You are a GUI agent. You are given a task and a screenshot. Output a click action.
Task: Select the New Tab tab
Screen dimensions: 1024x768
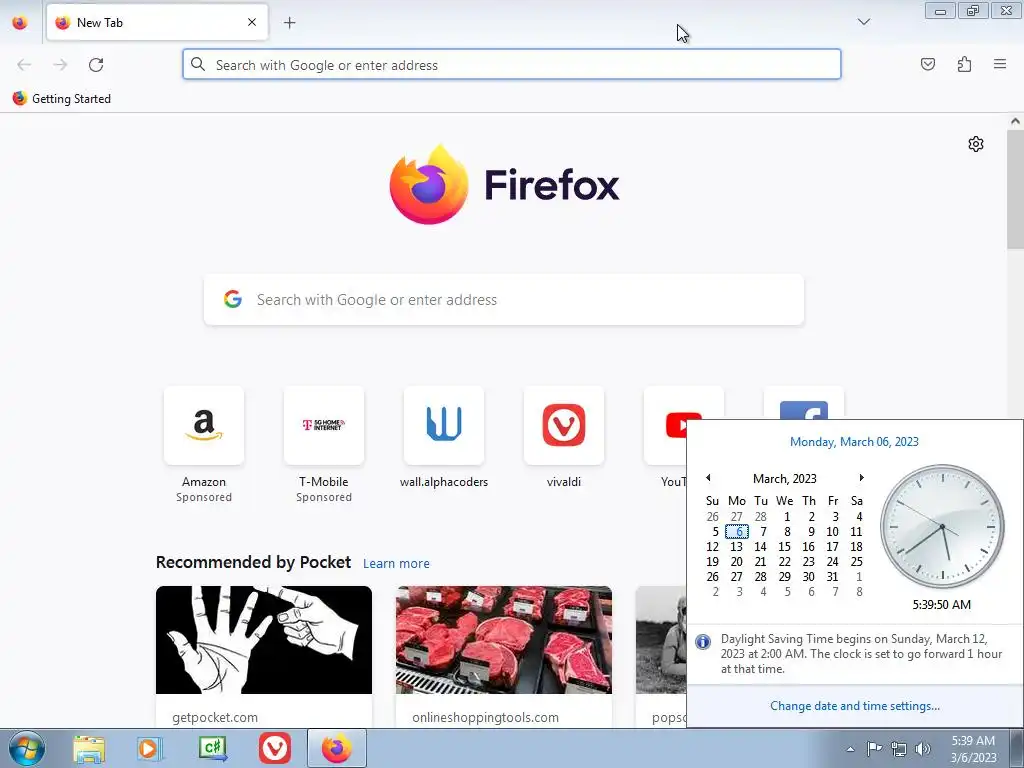tap(157, 22)
